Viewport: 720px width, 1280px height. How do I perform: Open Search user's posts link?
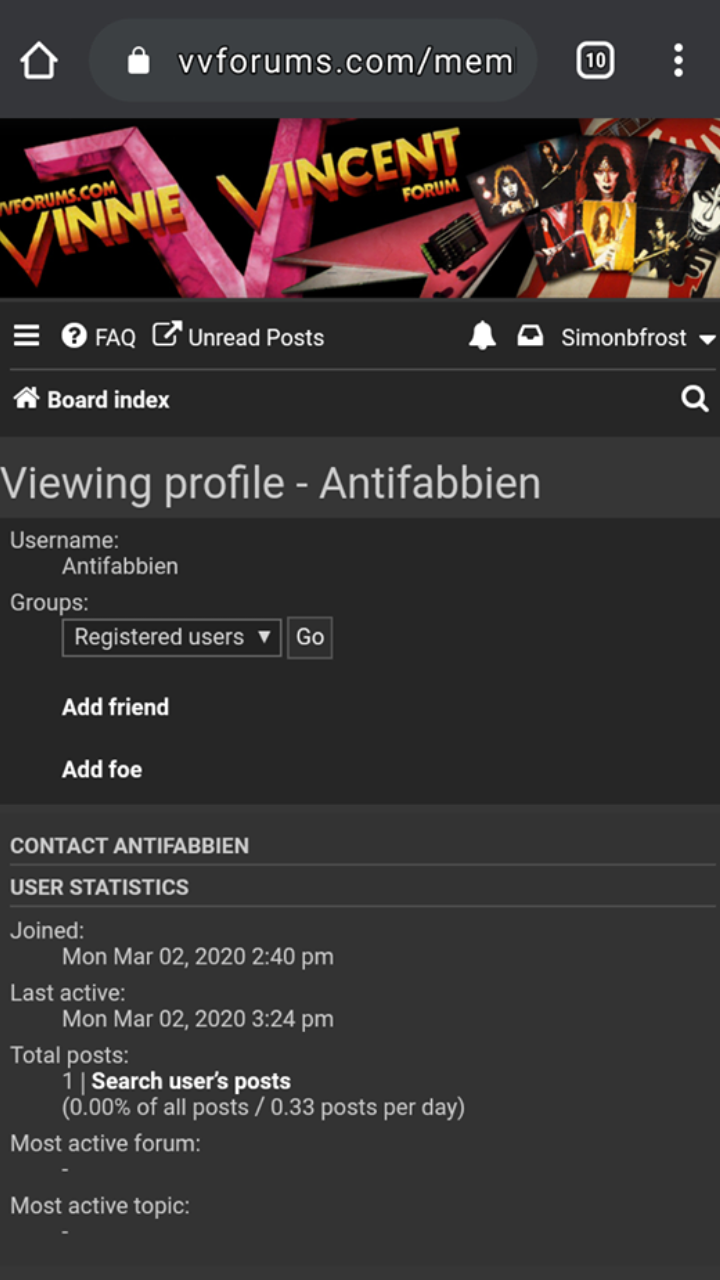pyautogui.click(x=191, y=1081)
